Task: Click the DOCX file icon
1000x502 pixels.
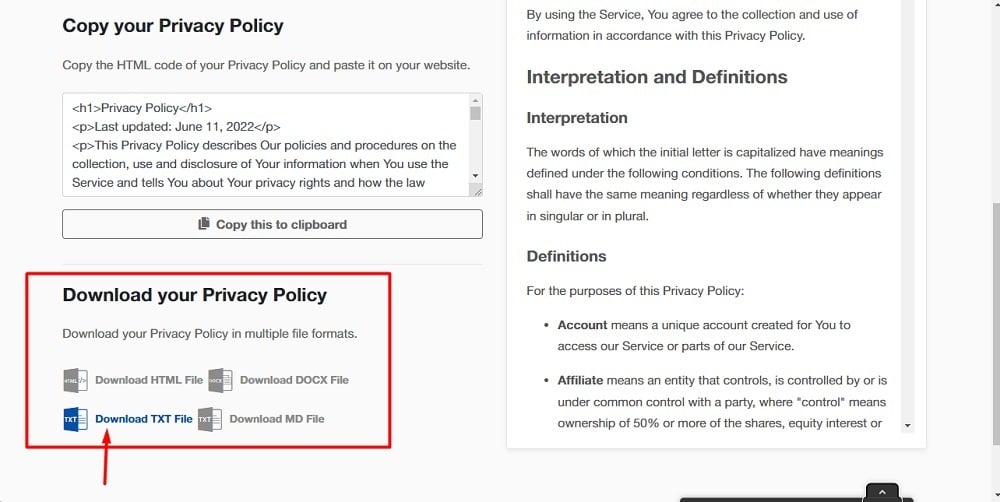Action: pos(220,380)
